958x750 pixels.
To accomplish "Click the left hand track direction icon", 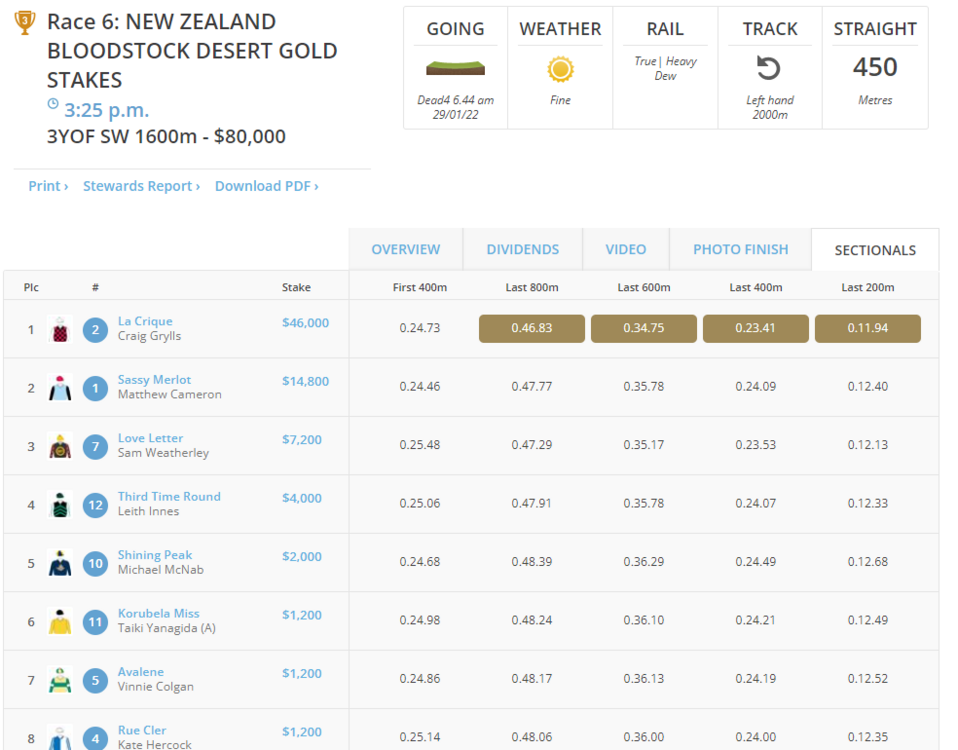I will (x=769, y=69).
